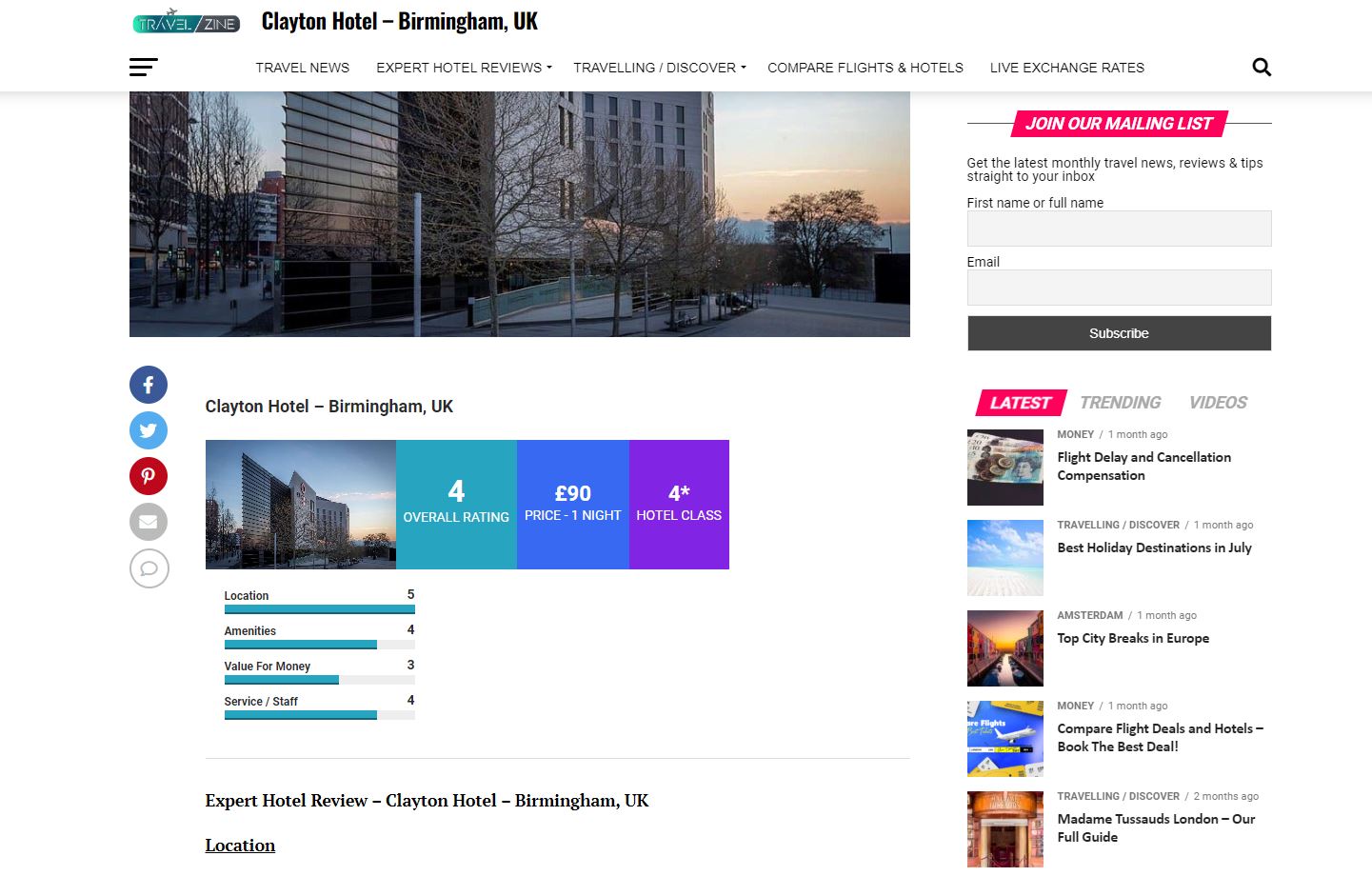
Task: Open Best Holiday Destinations in July
Action: point(1154,547)
